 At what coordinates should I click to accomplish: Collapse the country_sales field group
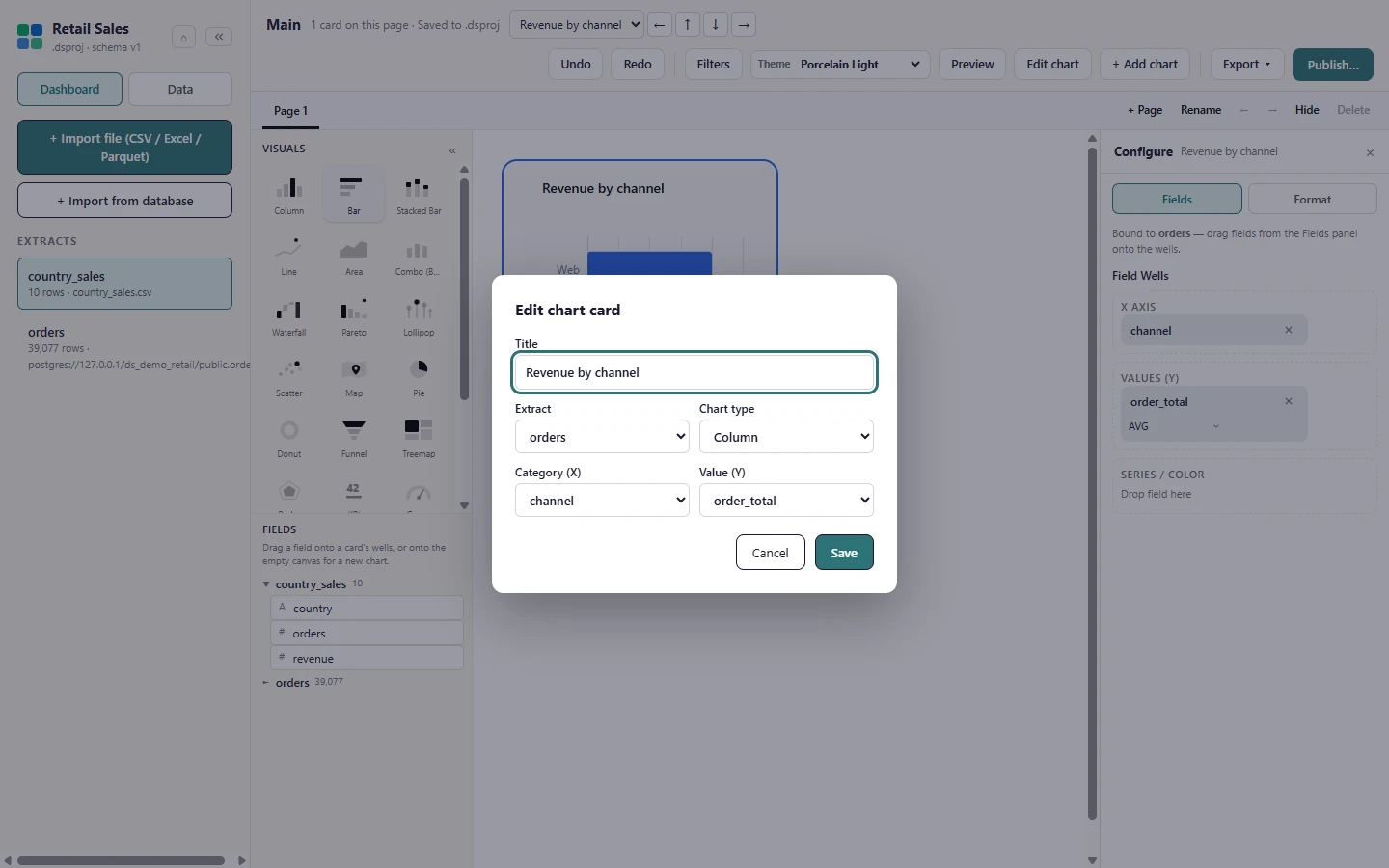coord(266,584)
